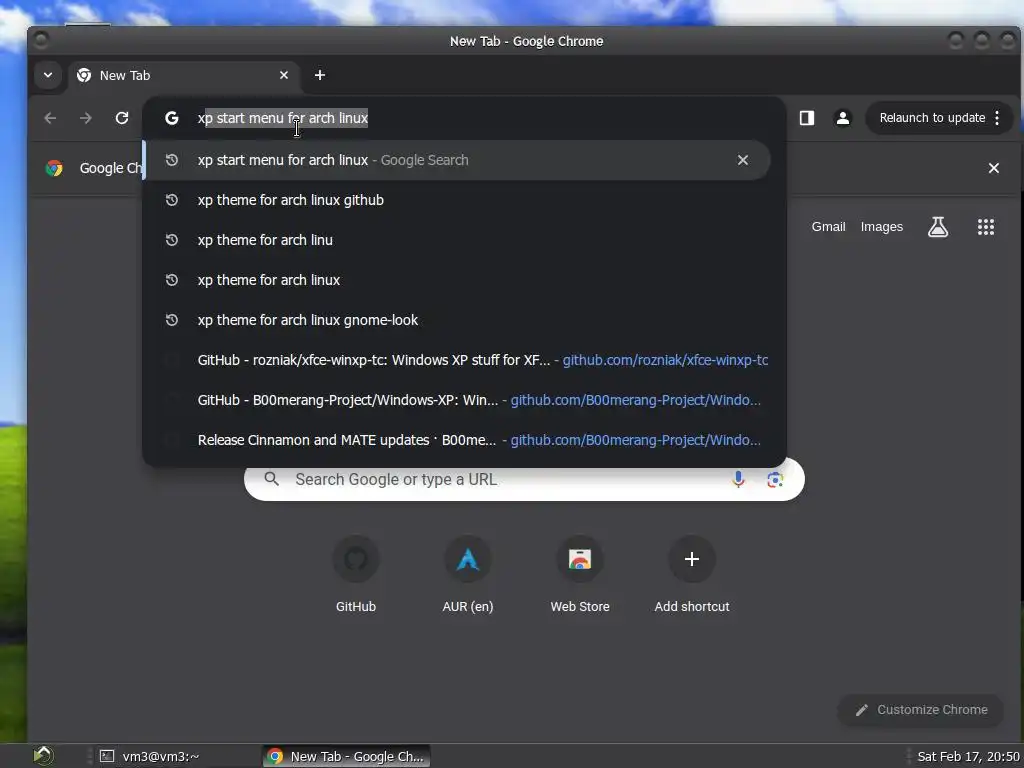1024x768 pixels.
Task: Open the GitHub shortcut
Action: point(355,575)
